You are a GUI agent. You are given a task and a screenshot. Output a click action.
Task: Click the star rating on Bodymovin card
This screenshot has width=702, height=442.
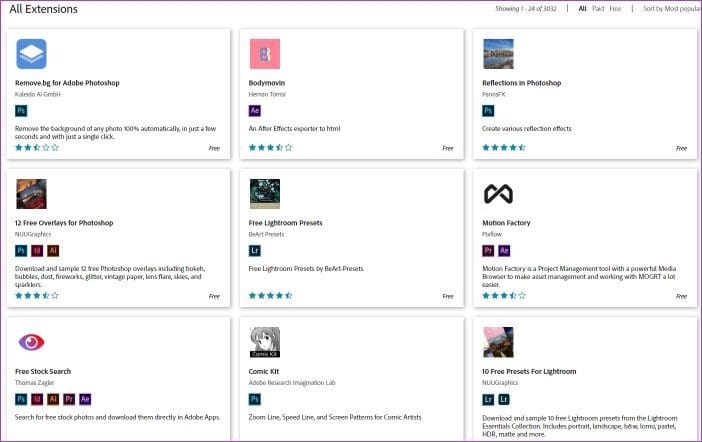270,147
